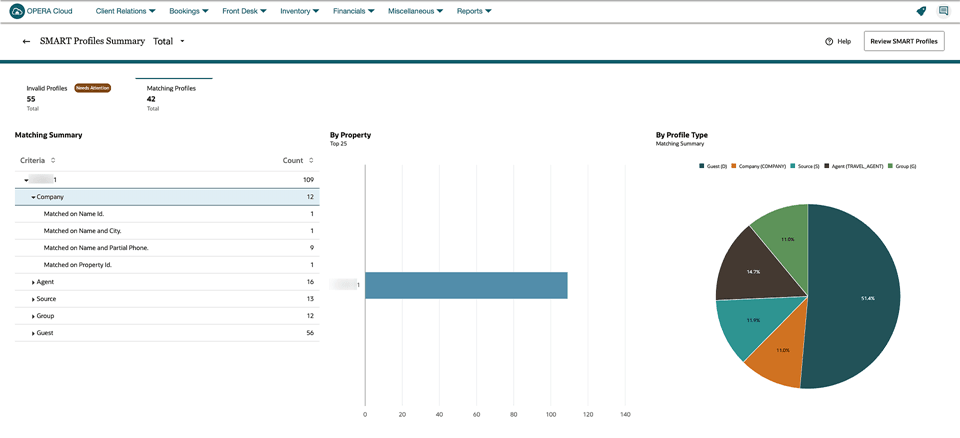Collapse the top property row with 109
This screenshot has width=960, height=438.
point(26,180)
